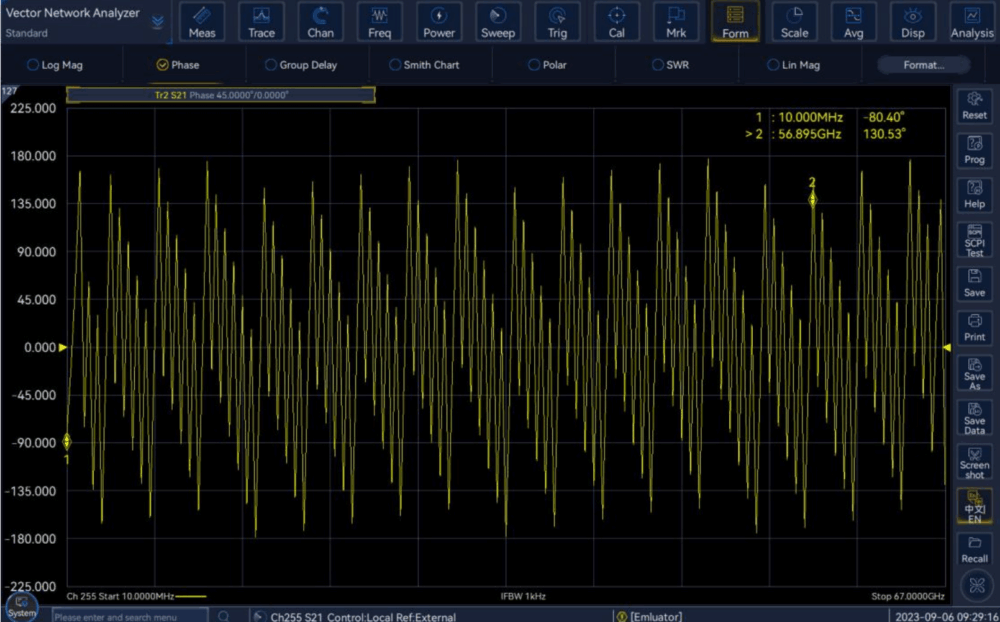This screenshot has height=622, width=1000.
Task: Expand the Vector Network Analyzer mode dropdown
Action: (158, 21)
